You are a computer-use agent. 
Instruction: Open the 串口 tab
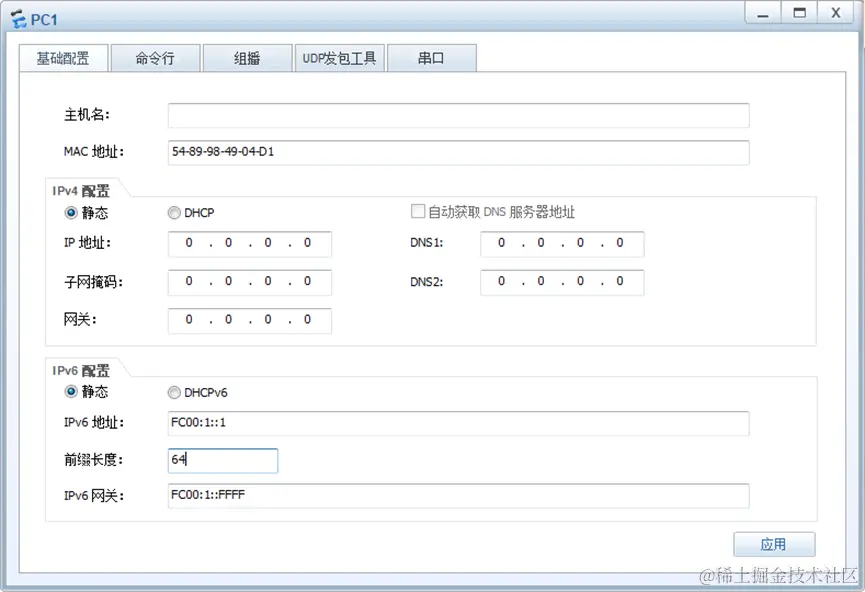click(x=431, y=58)
